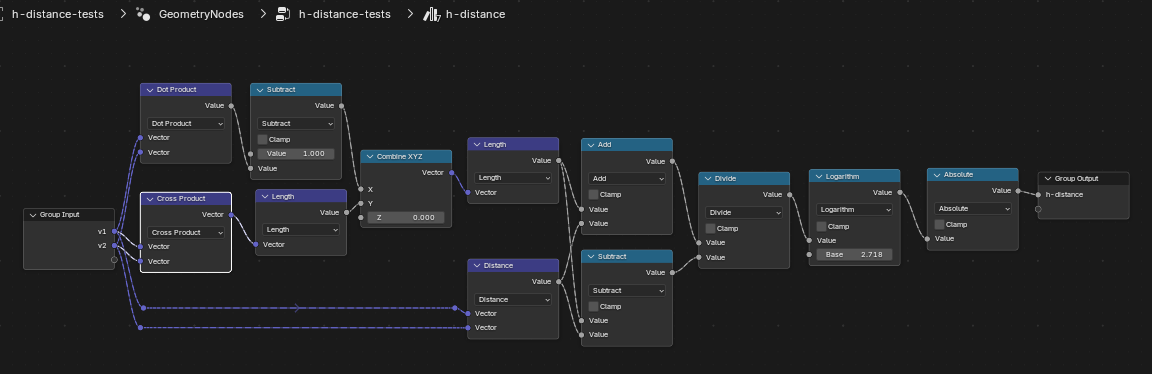1152x374 pixels.
Task: Click the Vector output socket of Cross Product node
Action: tap(231, 215)
